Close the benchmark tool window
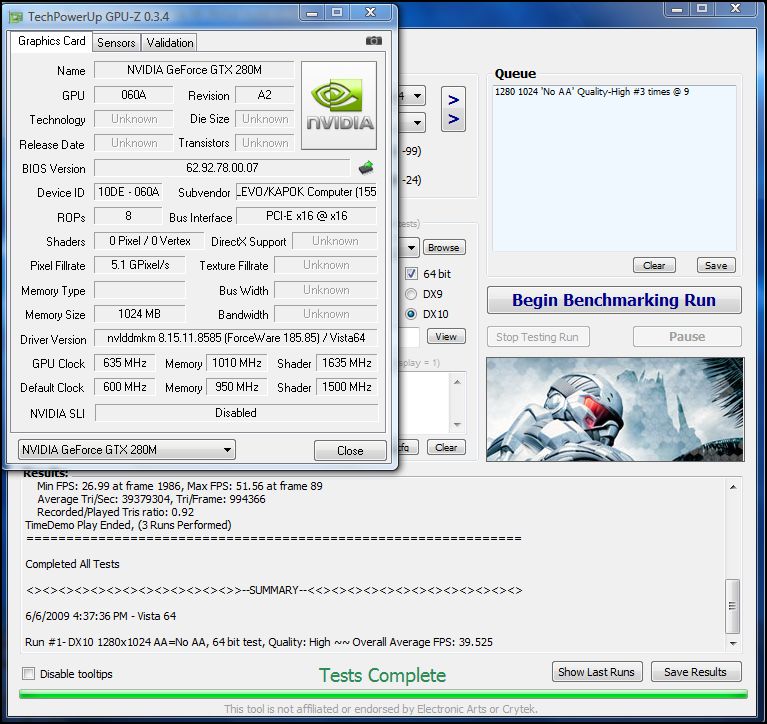 point(735,9)
